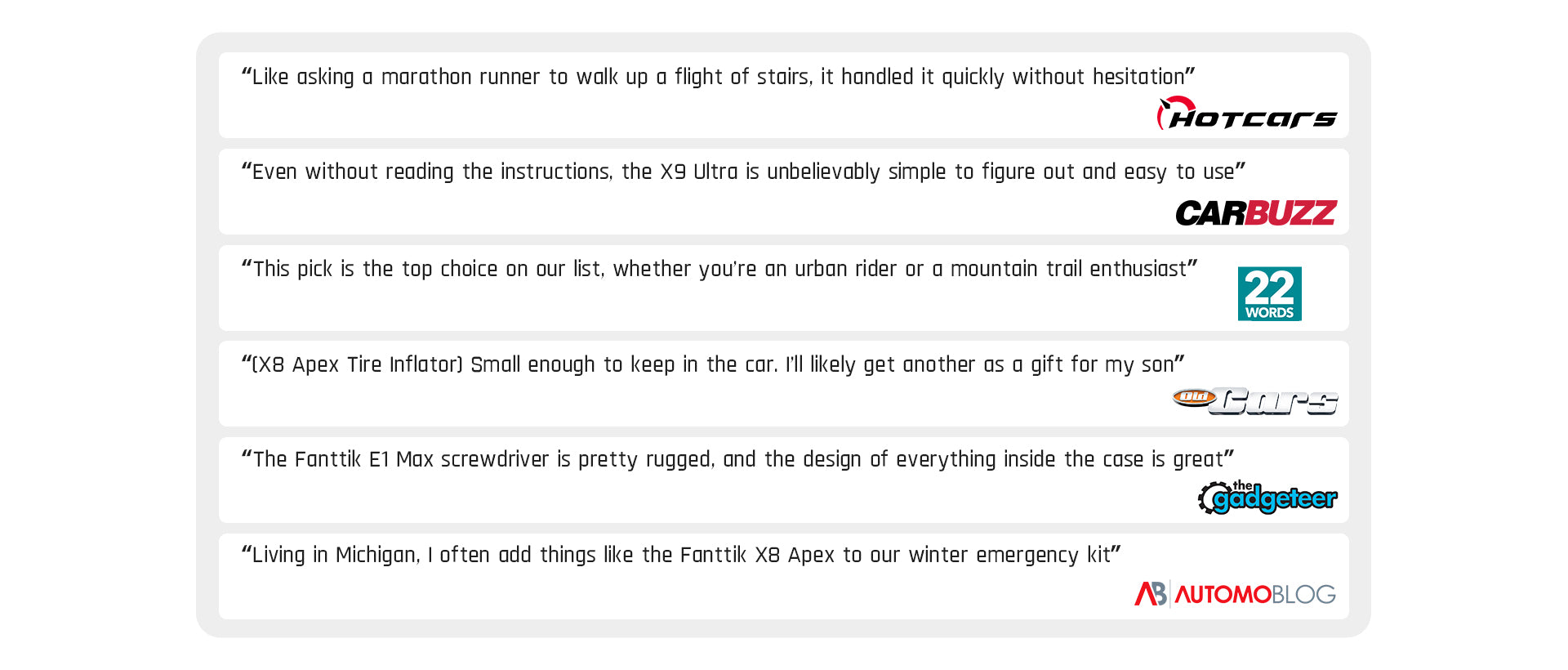Viewport: 1568px width, 670px height.
Task: Click the word "Michigan"
Action: tap(377, 555)
